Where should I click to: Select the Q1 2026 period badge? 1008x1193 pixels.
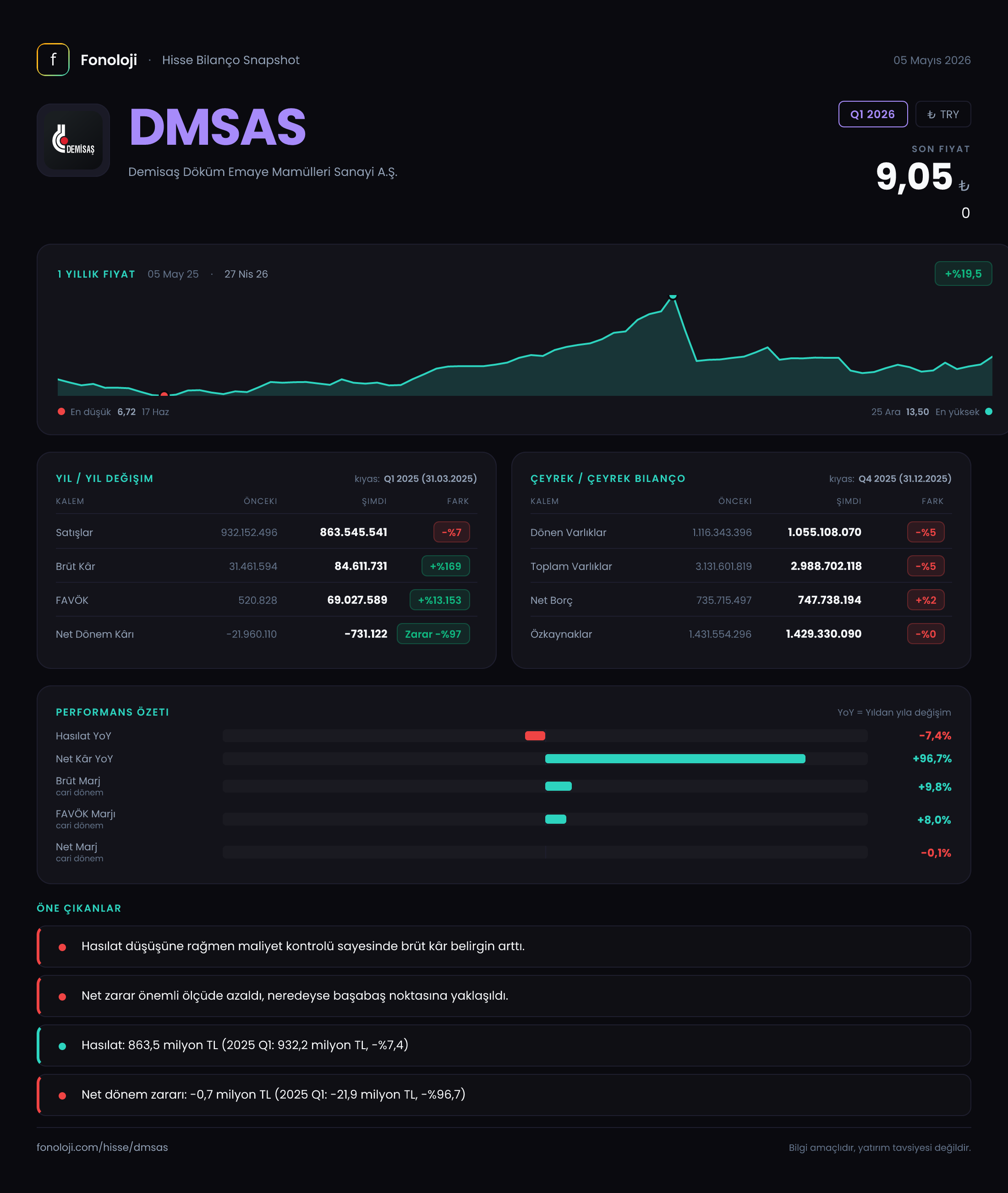872,114
